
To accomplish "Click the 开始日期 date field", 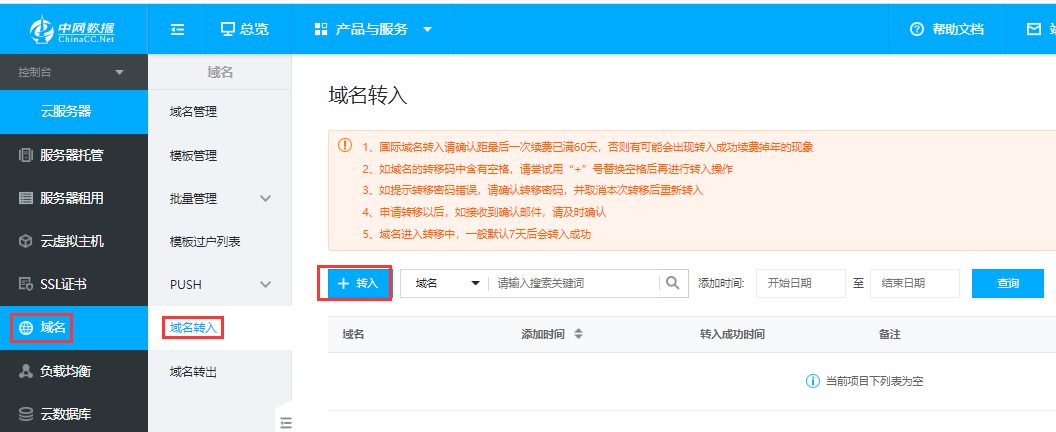I will click(x=800, y=284).
